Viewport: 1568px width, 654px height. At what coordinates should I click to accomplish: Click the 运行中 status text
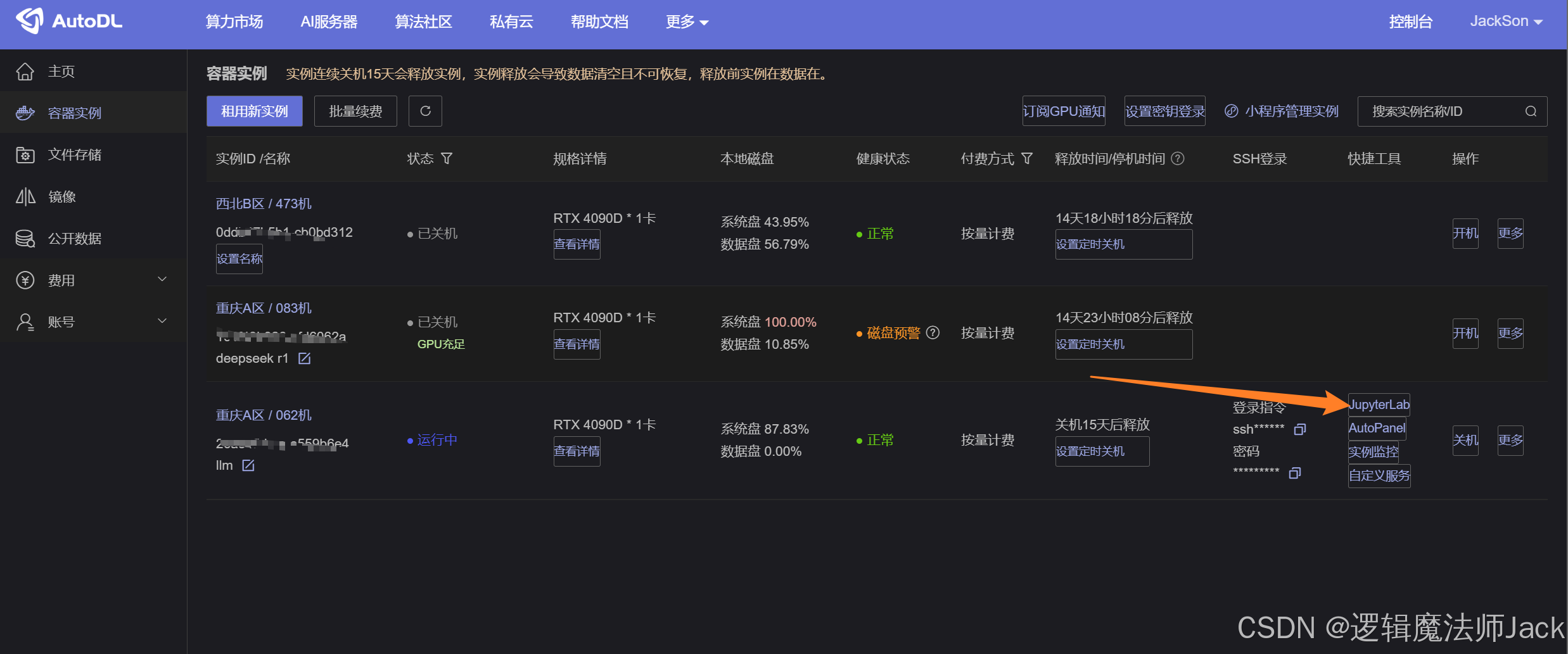tap(437, 440)
